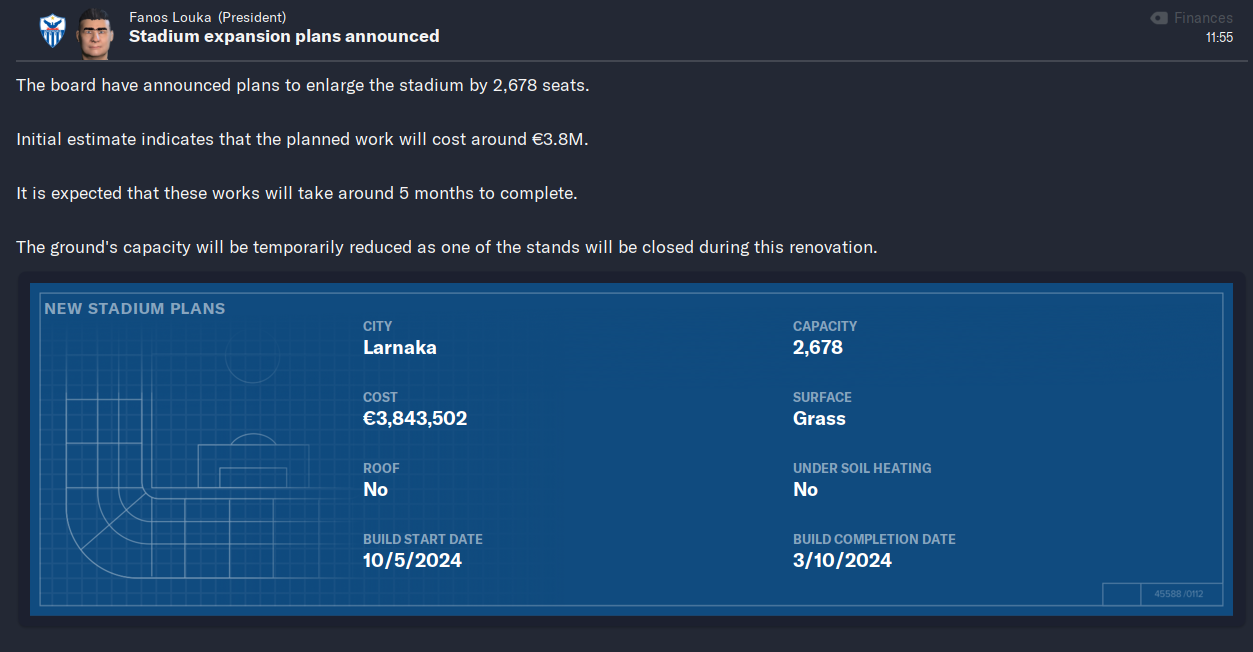Select the Grass surface value

[x=819, y=419]
